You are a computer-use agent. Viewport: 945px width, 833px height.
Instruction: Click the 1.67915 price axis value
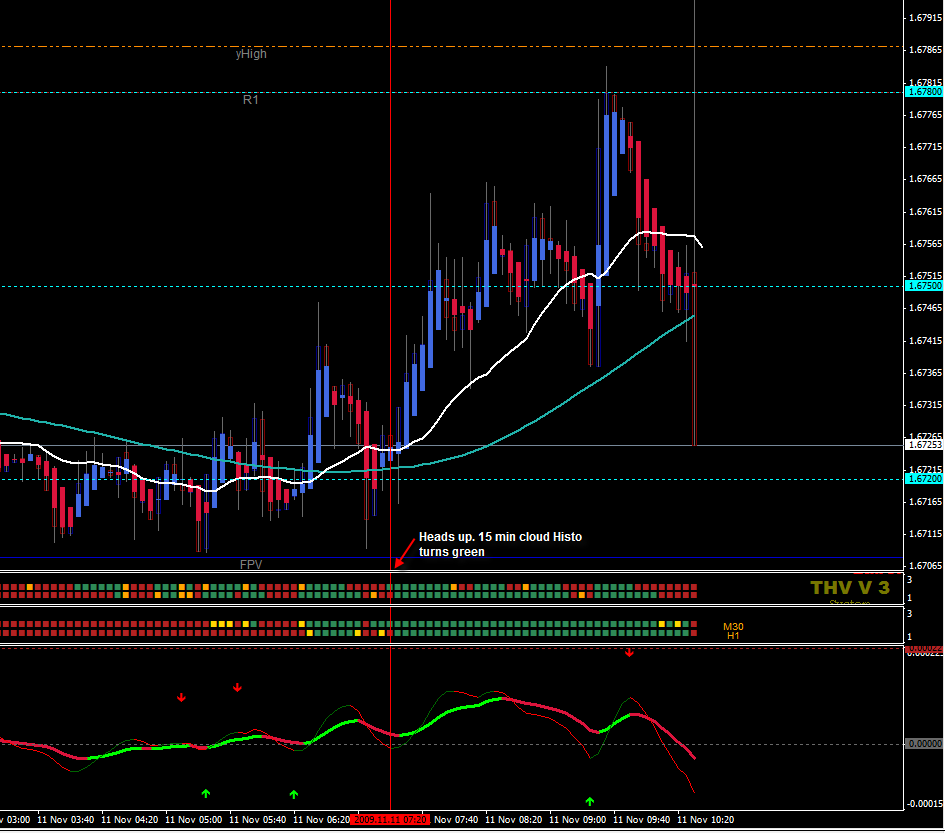[x=925, y=18]
